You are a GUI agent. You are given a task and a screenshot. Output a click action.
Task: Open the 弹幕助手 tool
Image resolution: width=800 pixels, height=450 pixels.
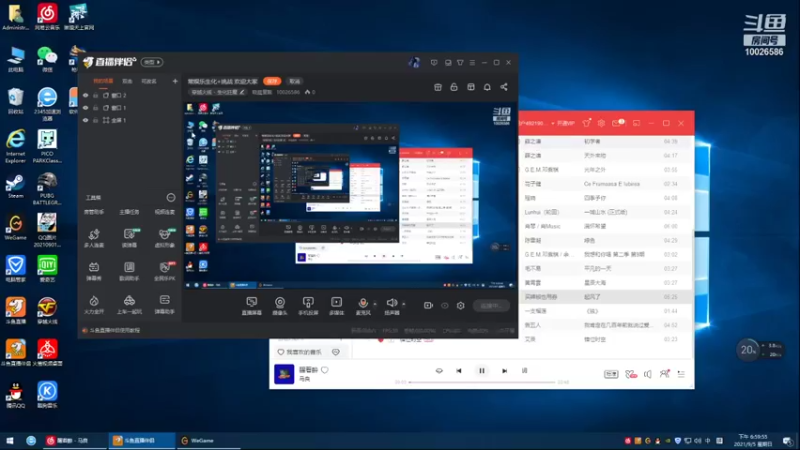pos(164,305)
